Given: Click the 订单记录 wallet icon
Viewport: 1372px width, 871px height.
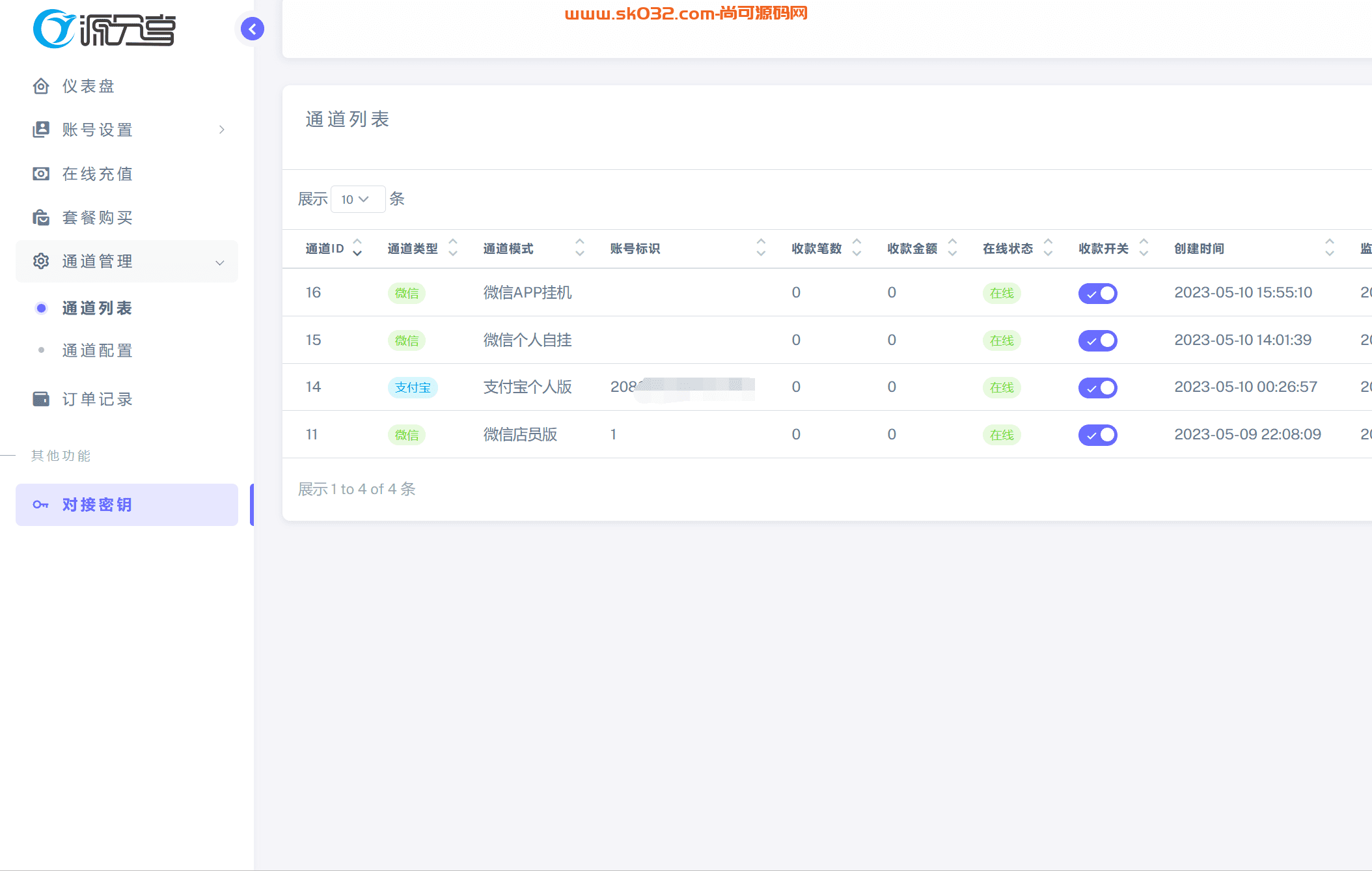Looking at the screenshot, I should pyautogui.click(x=41, y=398).
